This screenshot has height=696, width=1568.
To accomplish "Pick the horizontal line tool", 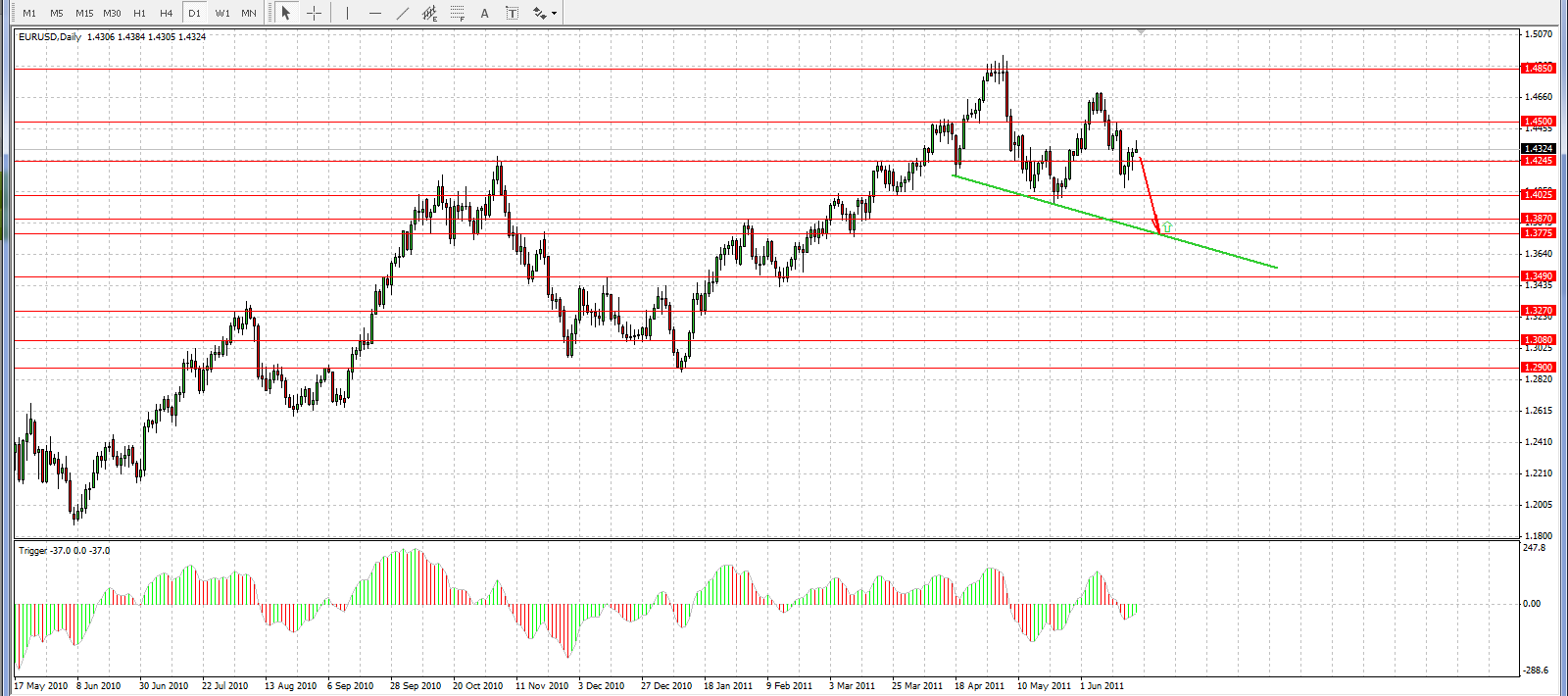I will (374, 13).
